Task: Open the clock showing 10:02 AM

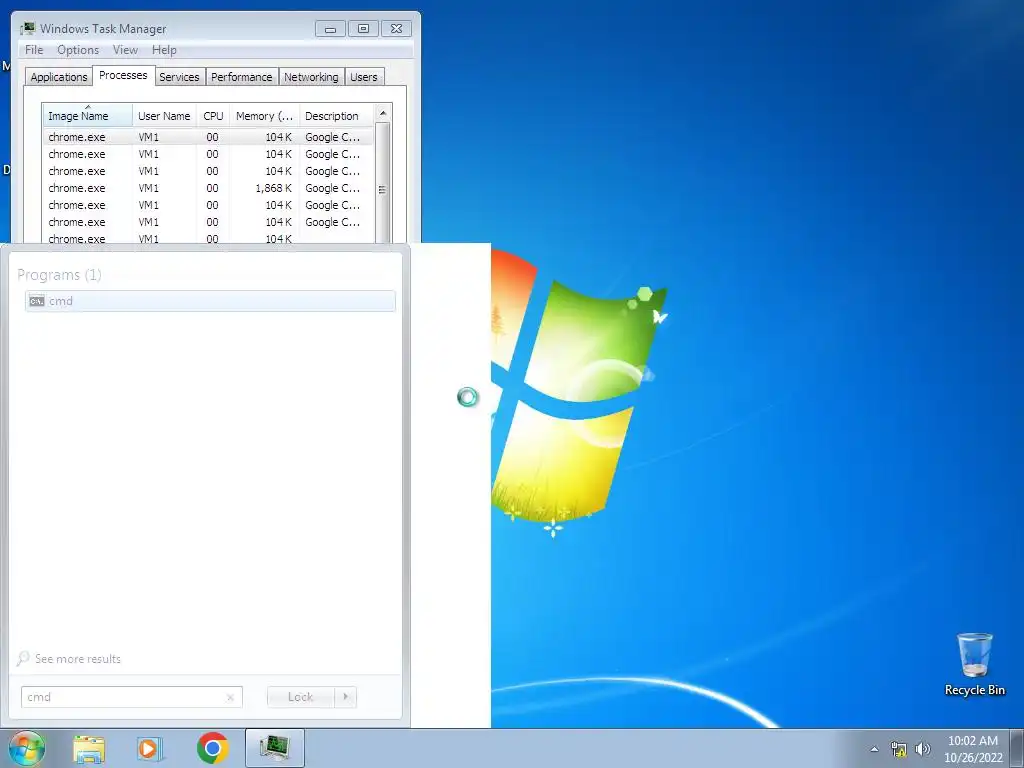Action: (x=973, y=749)
